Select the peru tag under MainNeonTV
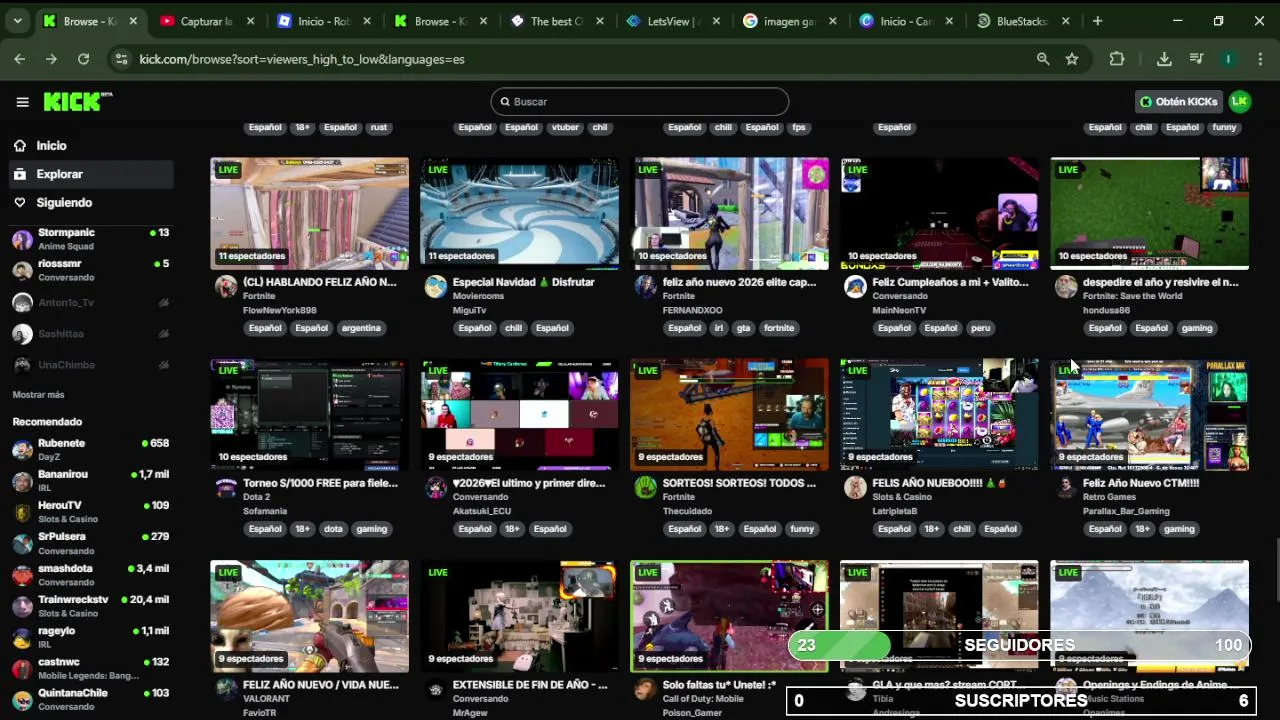 980,328
